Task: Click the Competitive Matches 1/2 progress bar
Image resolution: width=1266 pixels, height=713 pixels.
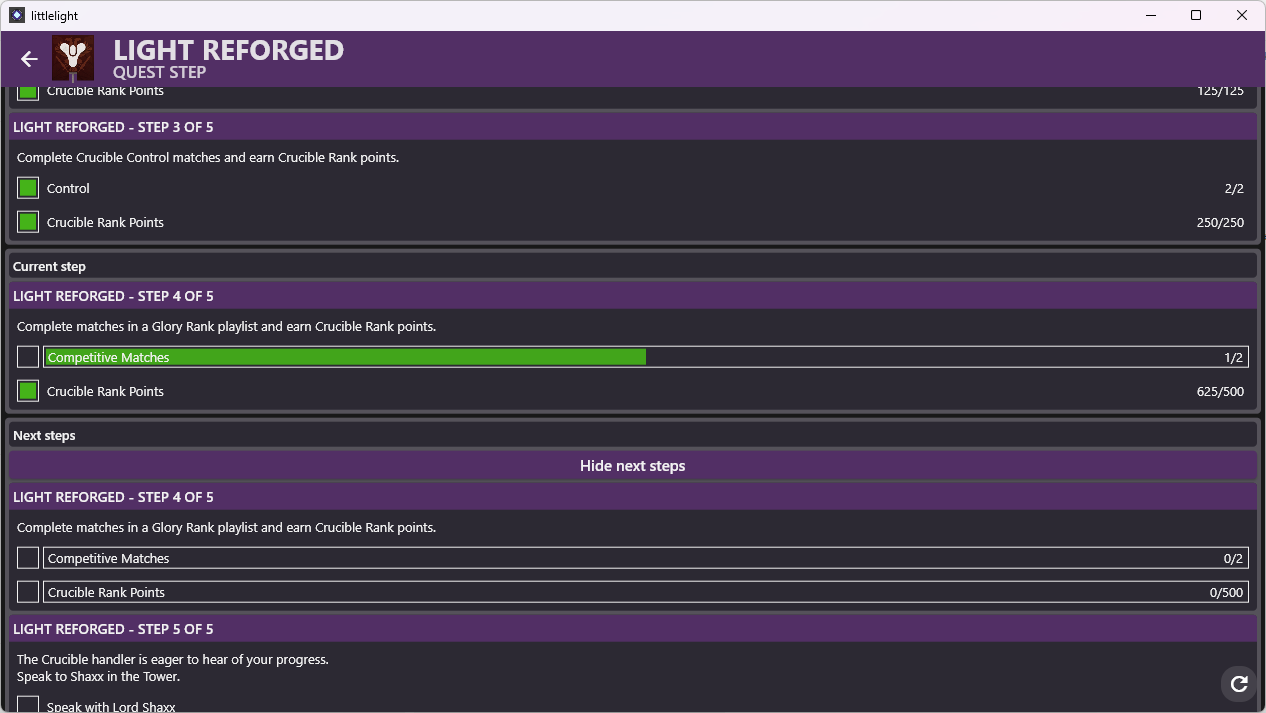Action: point(645,357)
